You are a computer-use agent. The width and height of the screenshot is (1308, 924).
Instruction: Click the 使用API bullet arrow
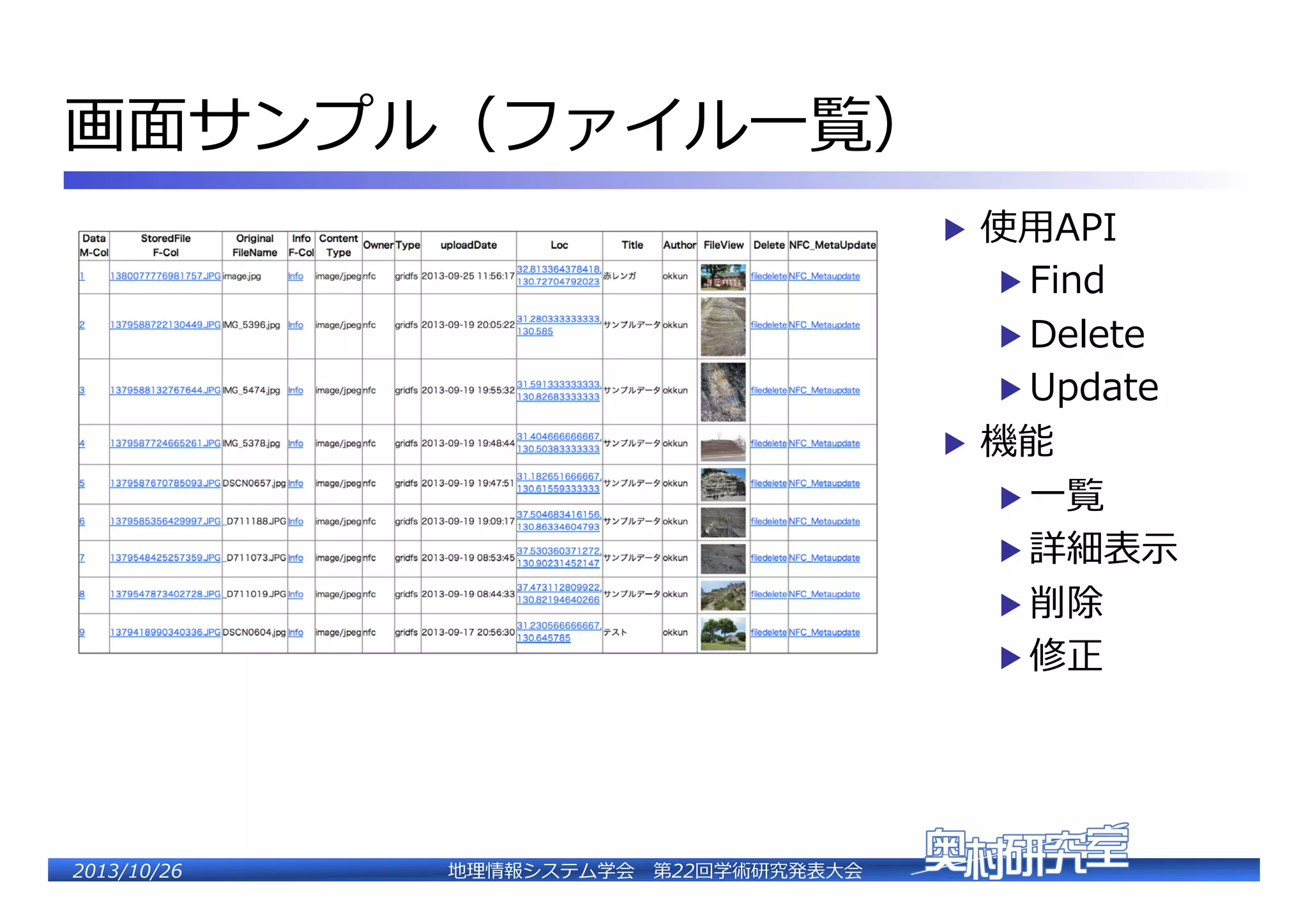tap(955, 229)
